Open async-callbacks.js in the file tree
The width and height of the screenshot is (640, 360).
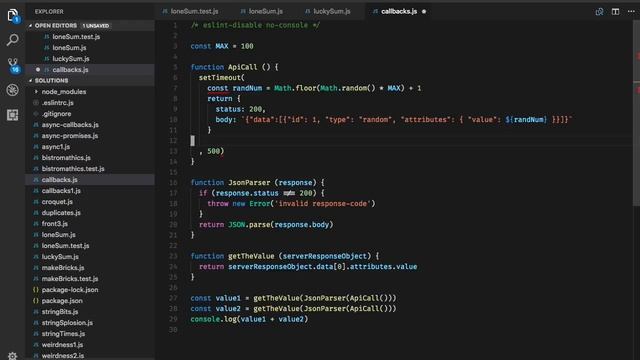[70, 125]
